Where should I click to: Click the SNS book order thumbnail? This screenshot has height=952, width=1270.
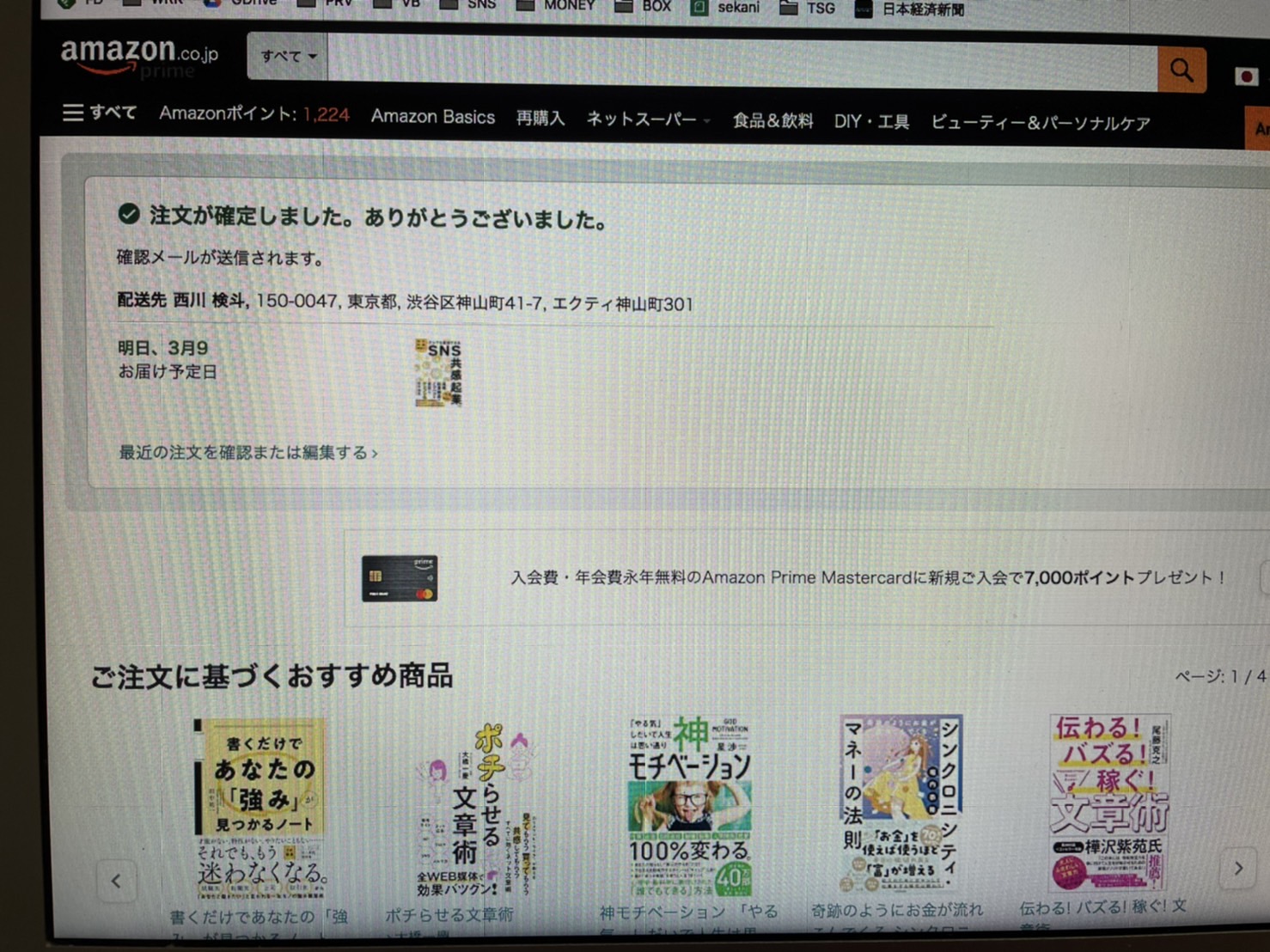pyautogui.click(x=438, y=373)
